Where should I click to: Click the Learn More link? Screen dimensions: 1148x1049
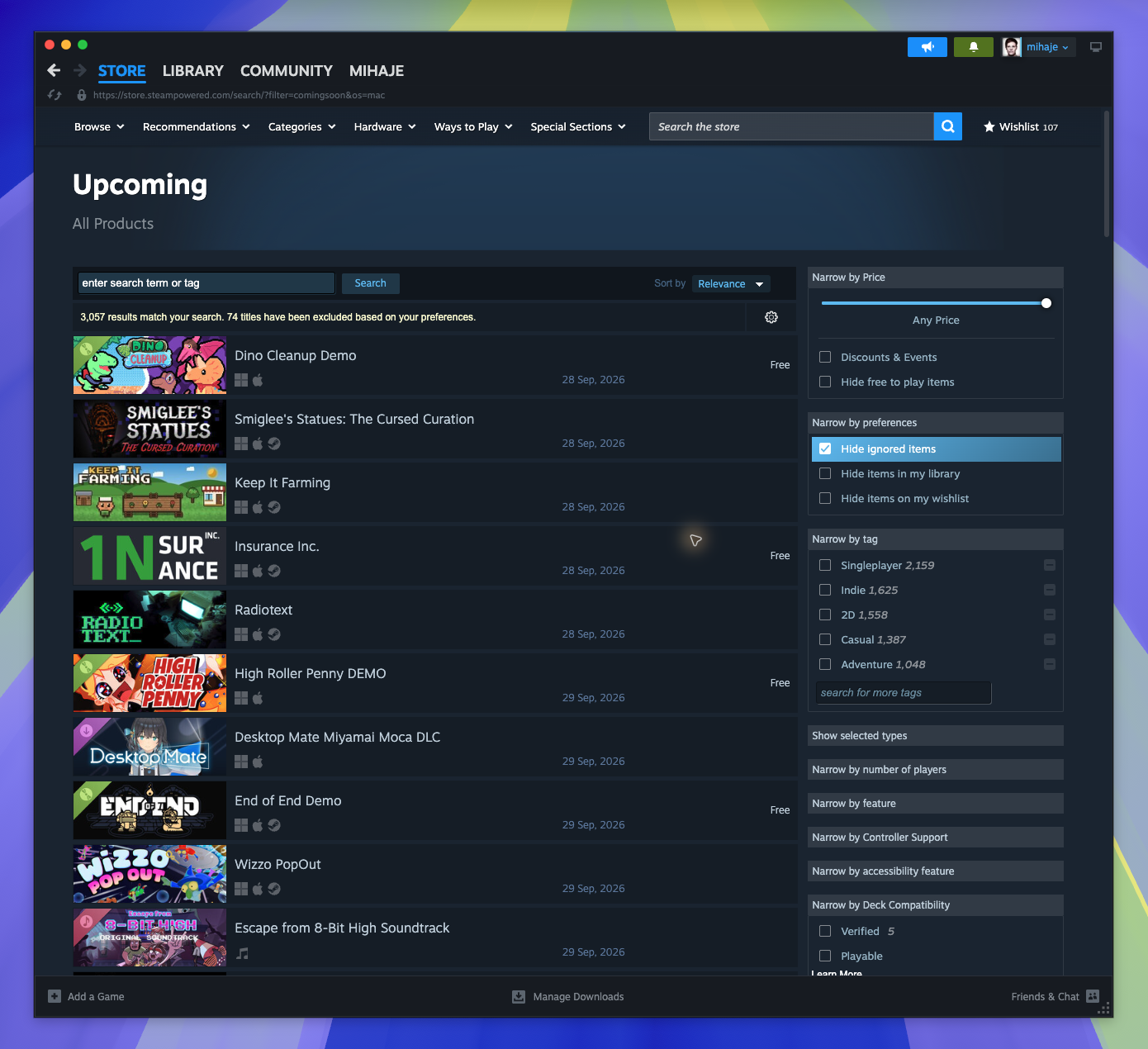[x=837, y=972]
